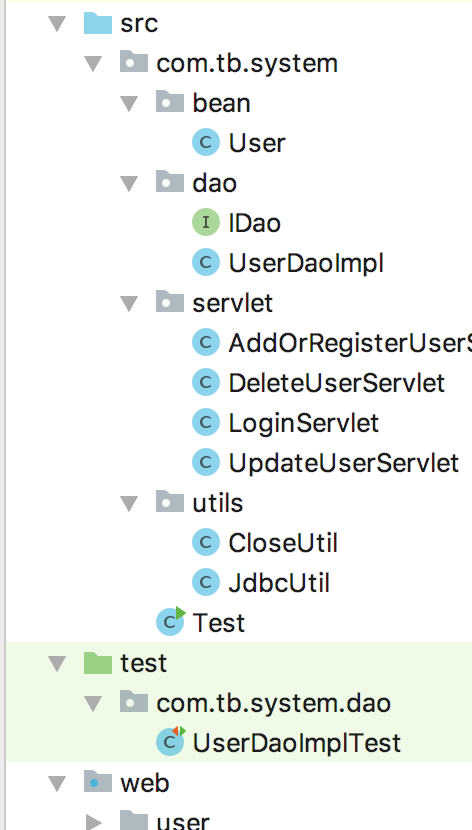Screen dimensions: 472x830
Task: Expand the user folder under web
Action: [x=94, y=822]
